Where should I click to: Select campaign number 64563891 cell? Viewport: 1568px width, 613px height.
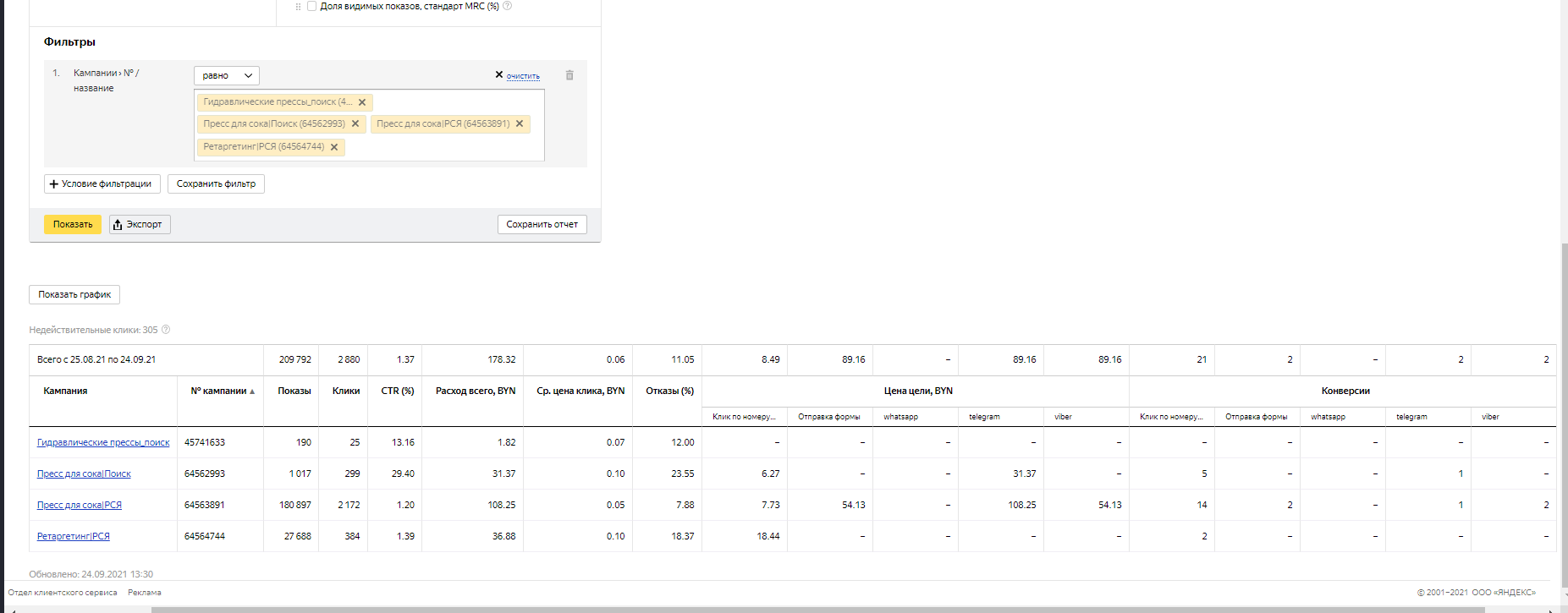pyautogui.click(x=205, y=505)
